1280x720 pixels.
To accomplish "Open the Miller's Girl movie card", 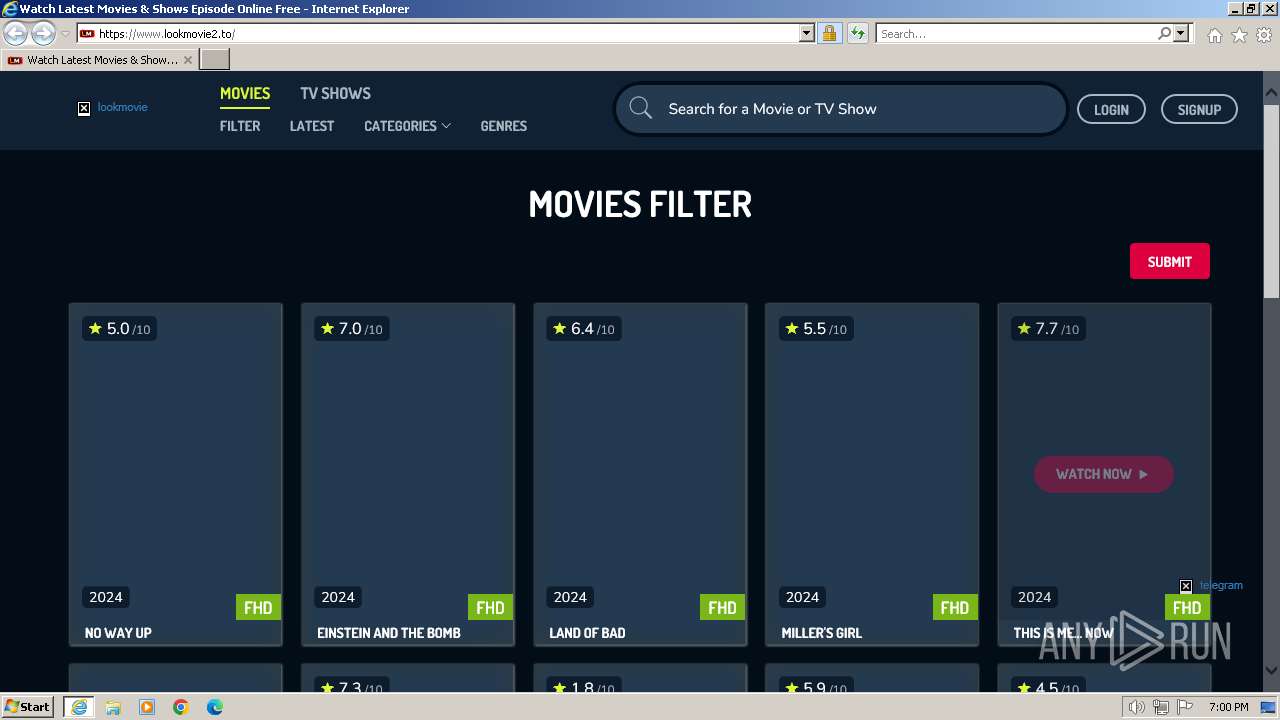I will pos(872,474).
